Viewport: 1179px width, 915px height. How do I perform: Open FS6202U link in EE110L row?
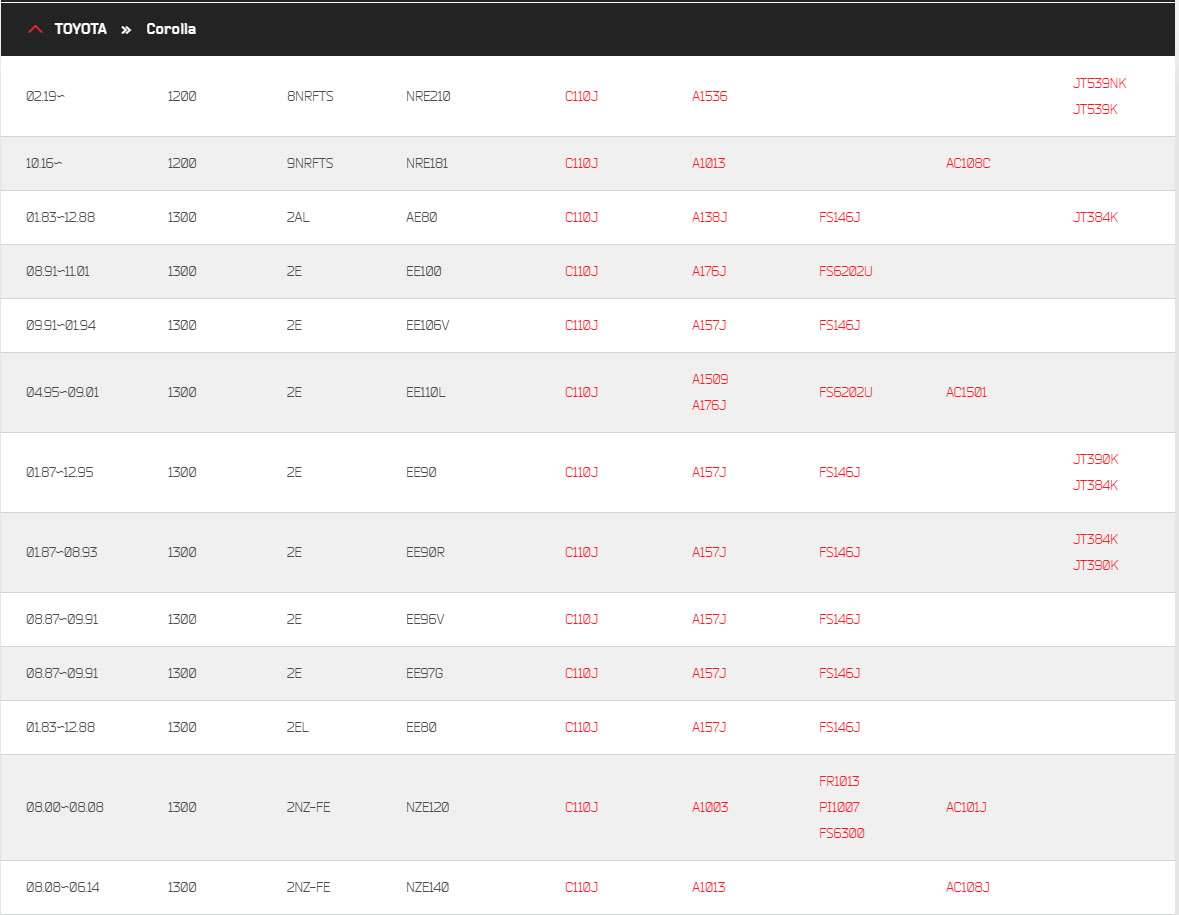click(845, 392)
